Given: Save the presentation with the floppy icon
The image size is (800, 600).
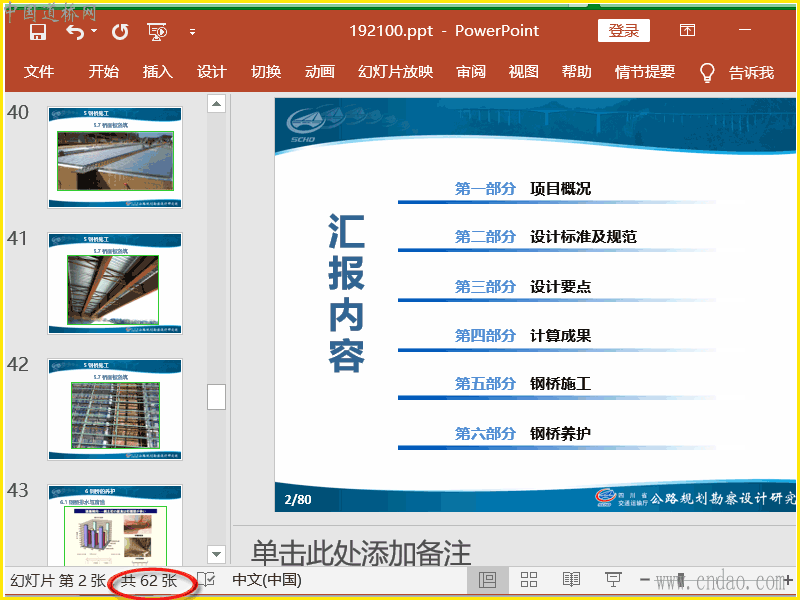Looking at the screenshot, I should (38, 32).
